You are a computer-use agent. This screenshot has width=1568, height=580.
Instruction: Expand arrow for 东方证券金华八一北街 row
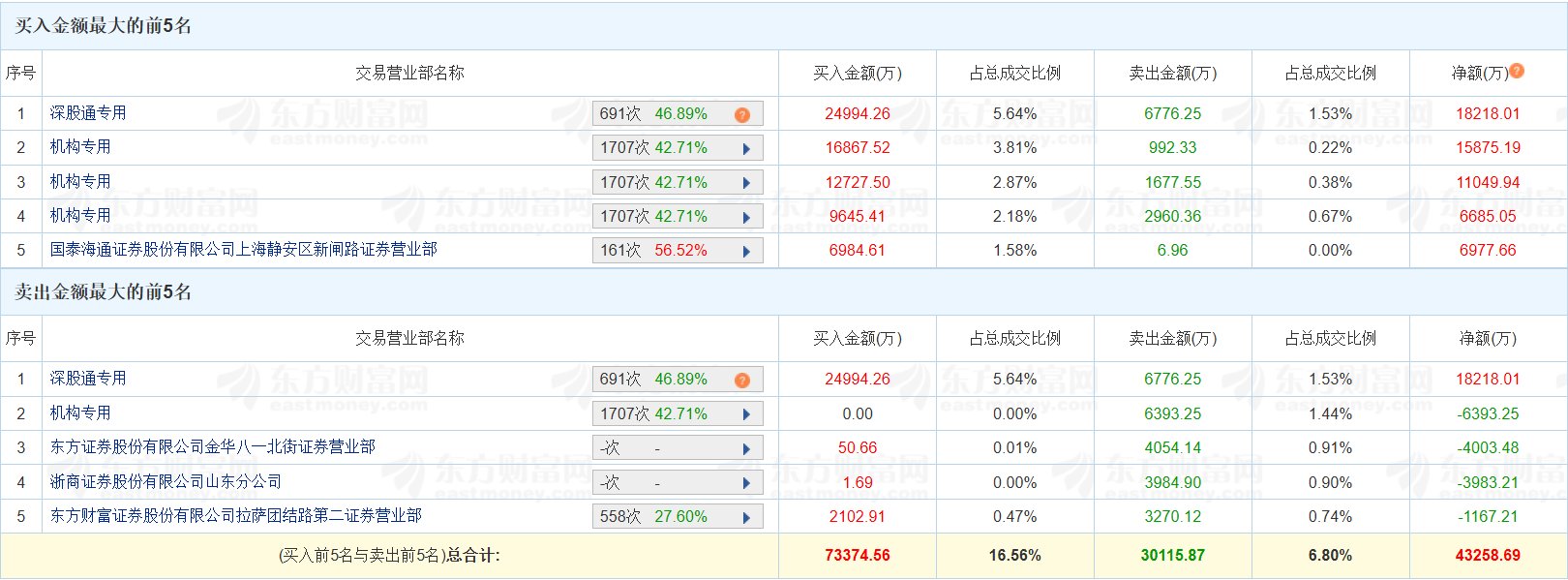coord(746,449)
